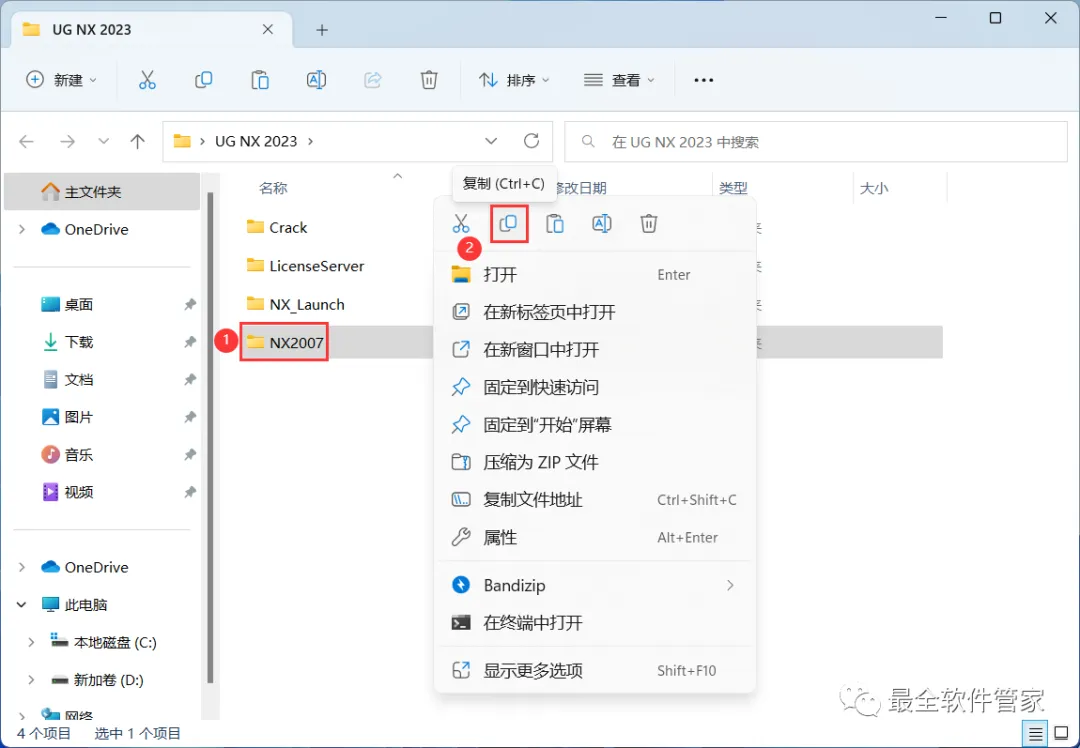1080x748 pixels.
Task: Choose 在新标签页中打开 in the context menu
Action: coord(595,312)
